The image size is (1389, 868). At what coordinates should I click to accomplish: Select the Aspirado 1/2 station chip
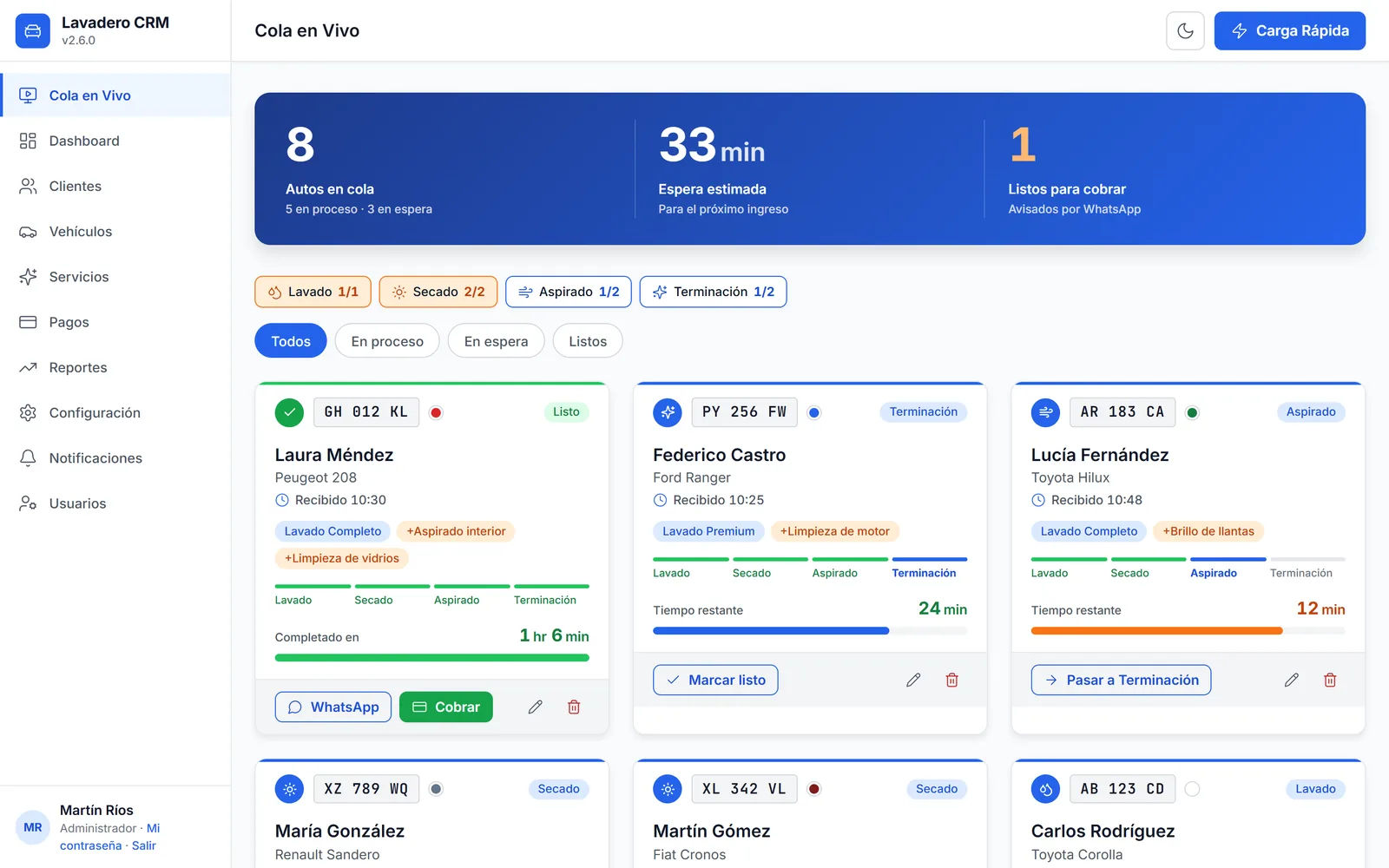[569, 292]
